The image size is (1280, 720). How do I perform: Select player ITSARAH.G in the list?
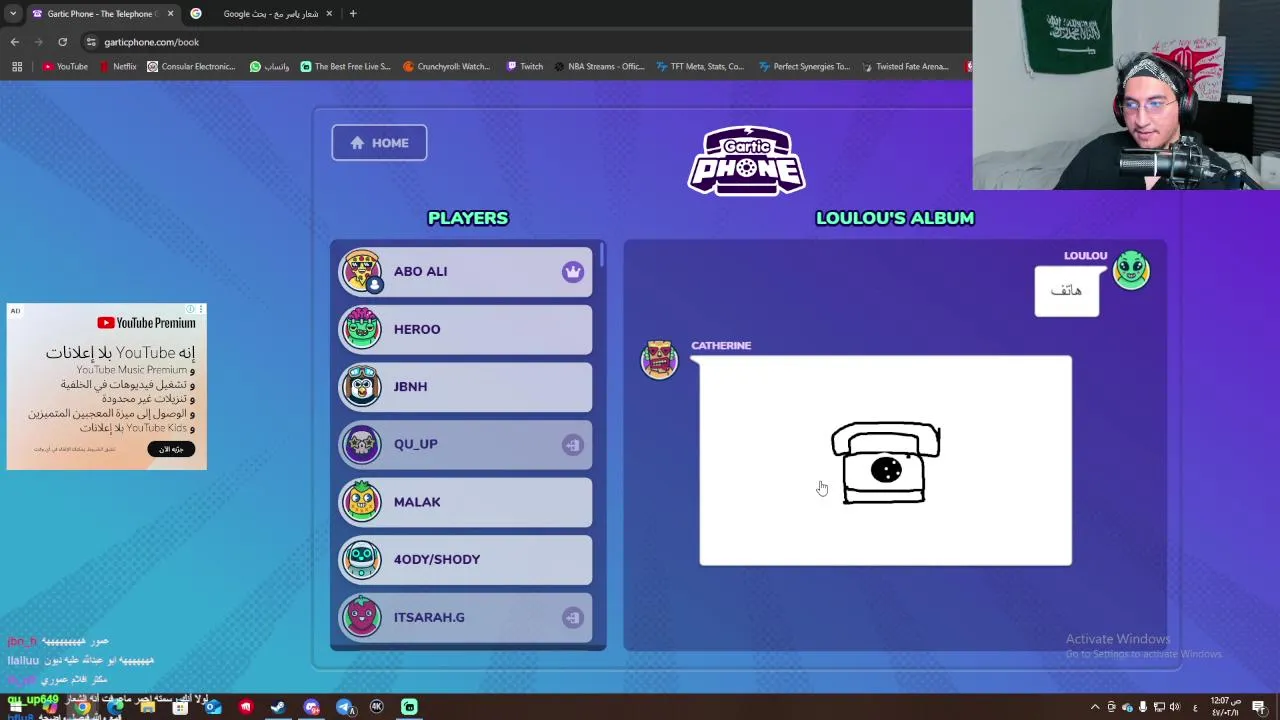(x=465, y=617)
